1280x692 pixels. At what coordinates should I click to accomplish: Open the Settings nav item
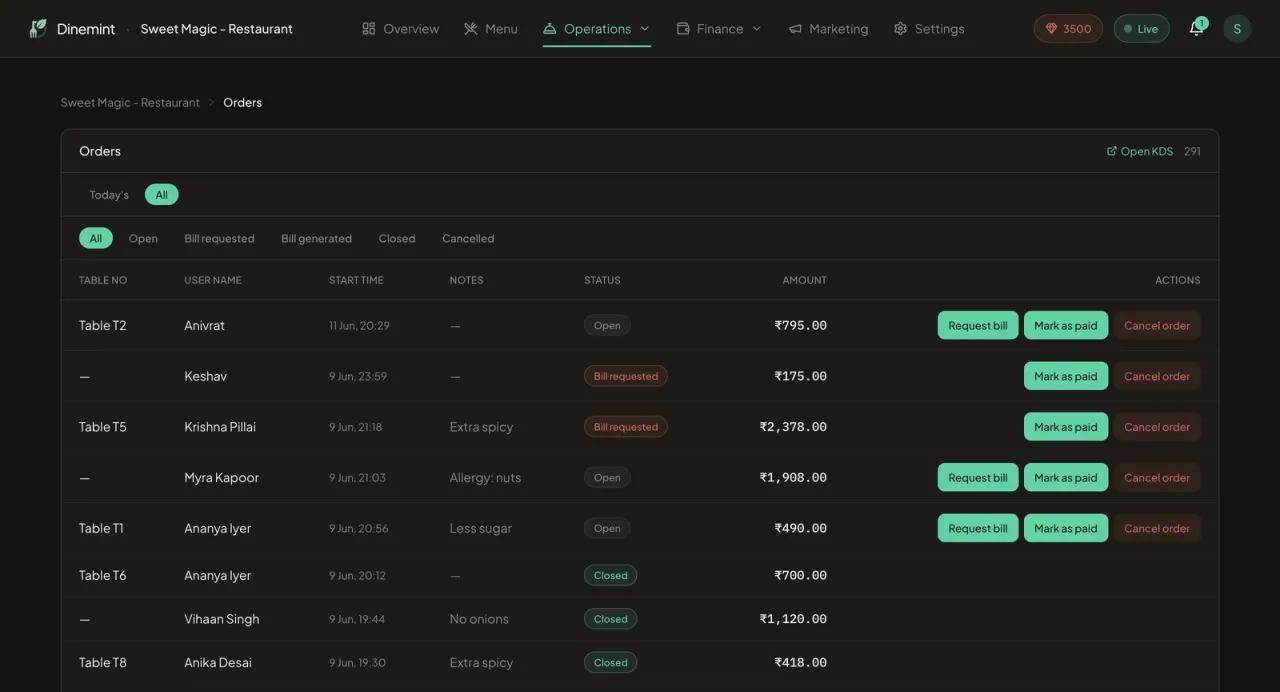click(929, 29)
